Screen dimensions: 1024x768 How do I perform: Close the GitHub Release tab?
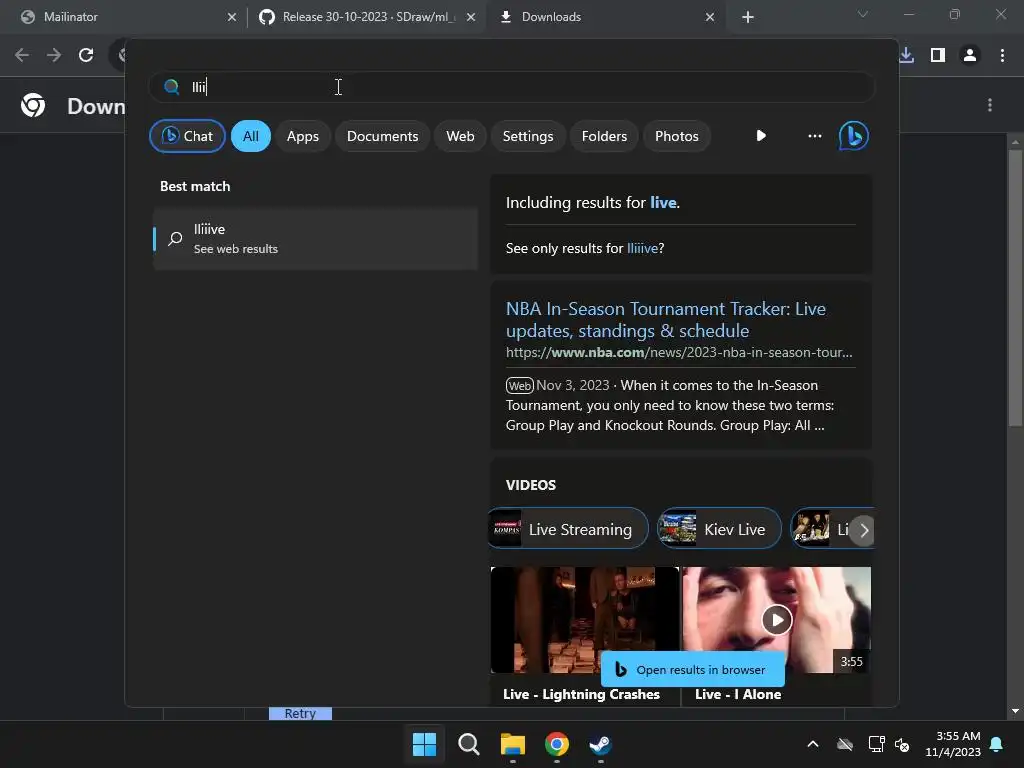click(x=471, y=17)
